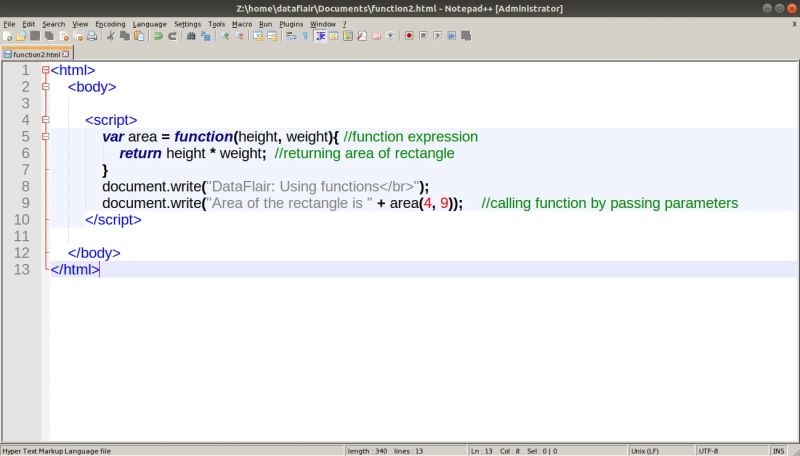
Task: Click line number 9 in the margin
Action: click(26, 203)
